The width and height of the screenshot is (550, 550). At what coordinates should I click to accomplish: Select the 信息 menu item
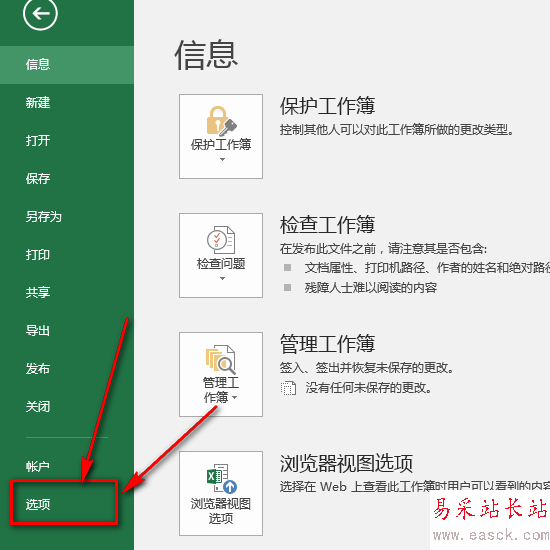click(67, 65)
